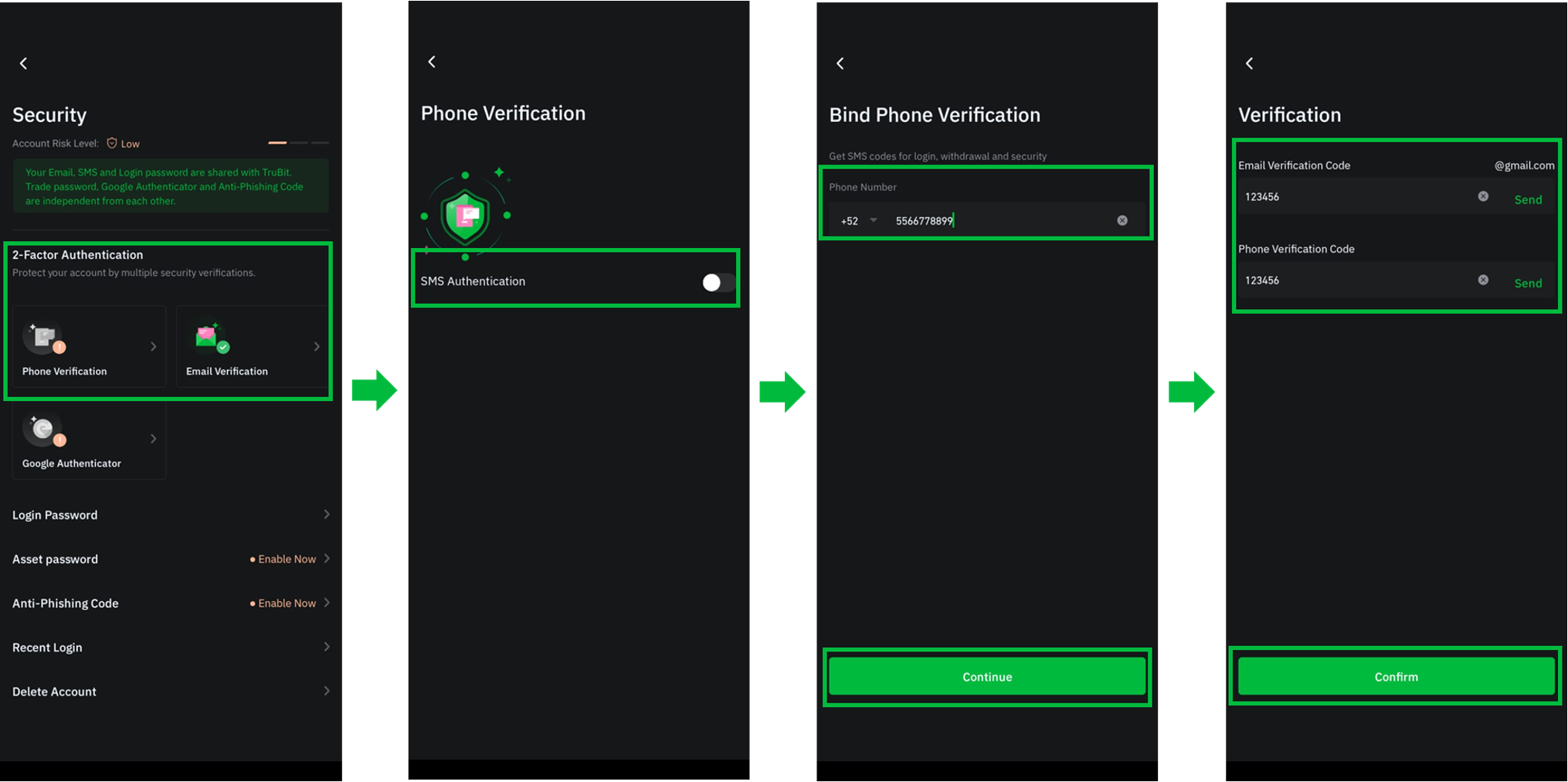Open the Delete Account row
Viewport: 1568px width, 782px height.
coord(171,692)
